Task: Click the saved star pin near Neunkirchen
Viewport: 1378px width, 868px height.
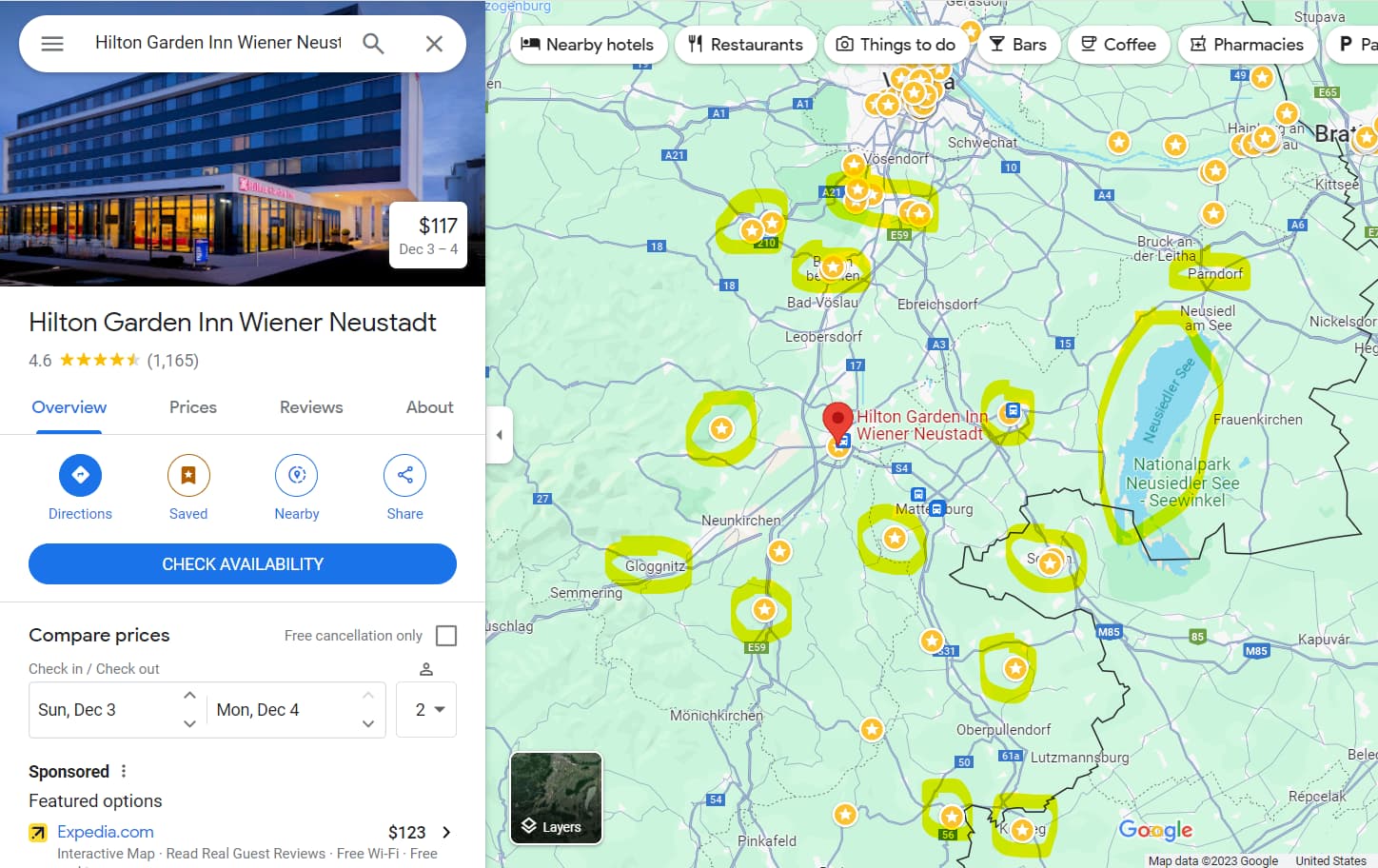Action: coord(780,551)
